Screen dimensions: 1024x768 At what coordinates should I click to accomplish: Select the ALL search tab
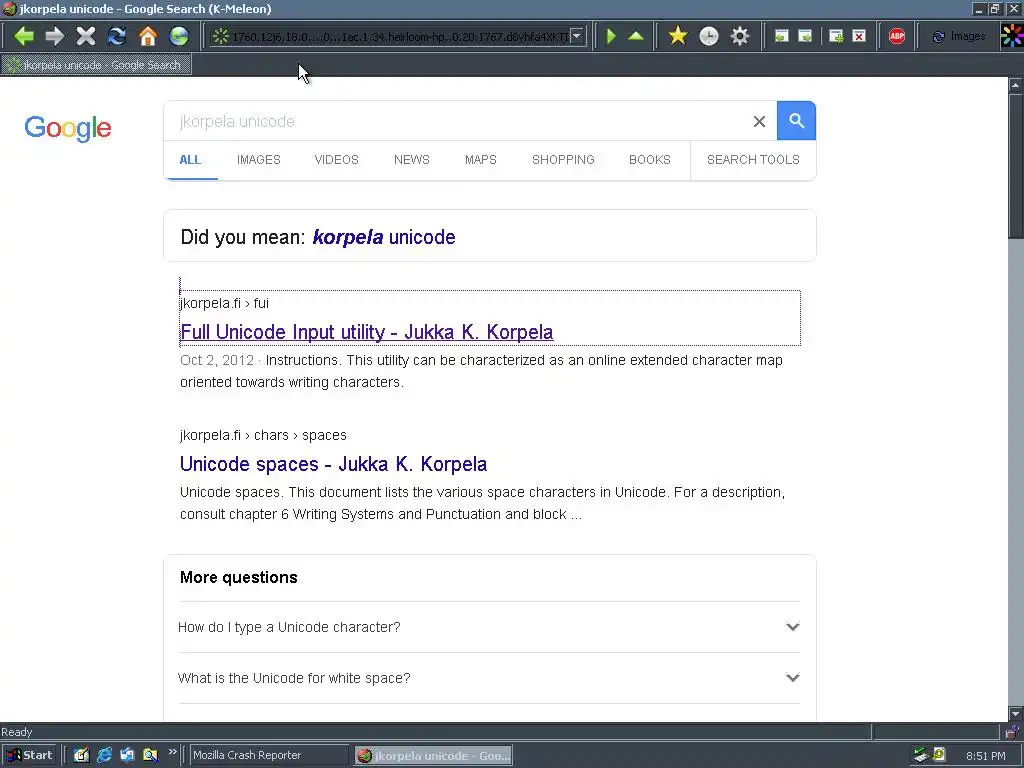click(190, 160)
